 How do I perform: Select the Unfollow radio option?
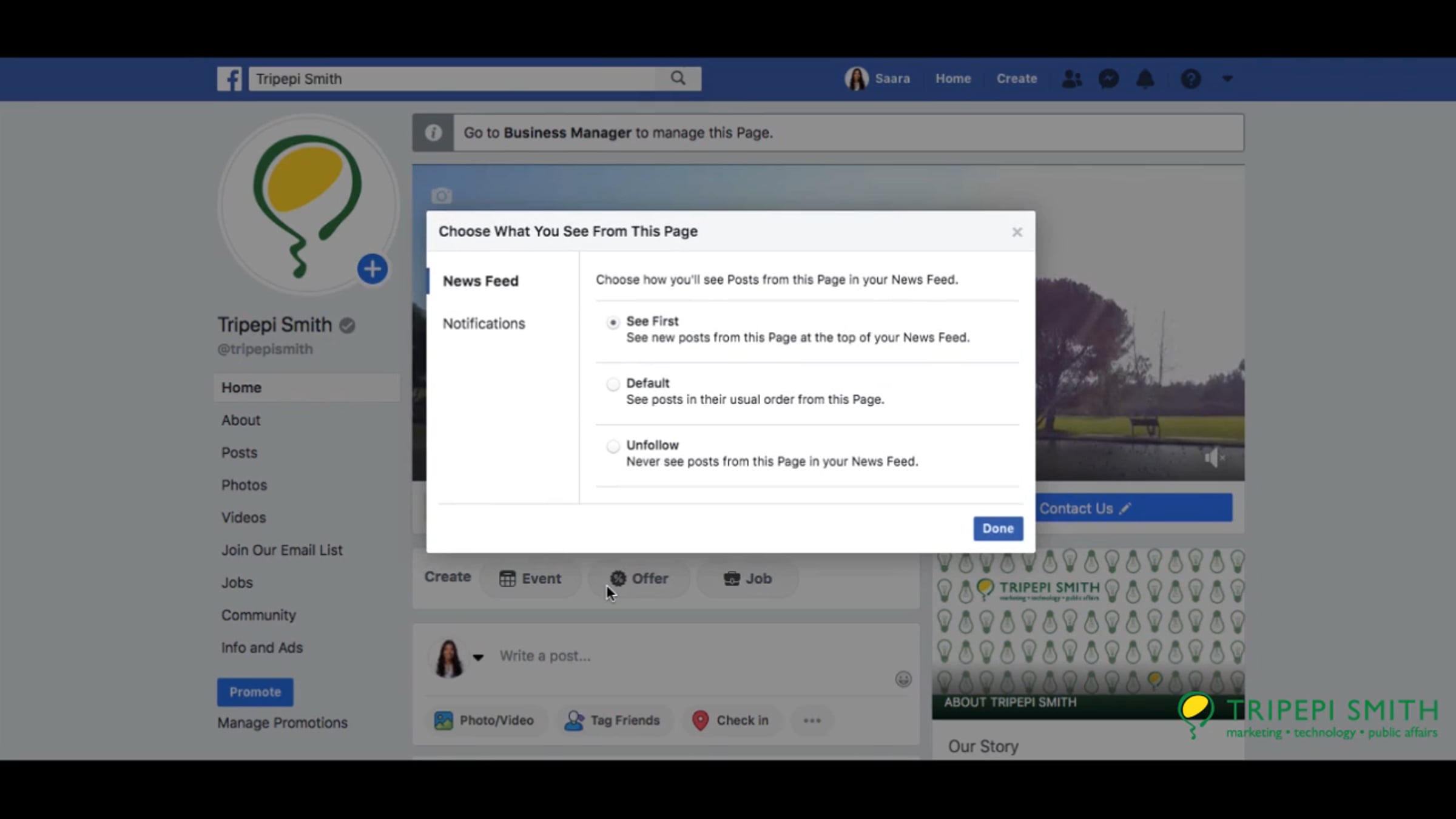click(x=613, y=447)
